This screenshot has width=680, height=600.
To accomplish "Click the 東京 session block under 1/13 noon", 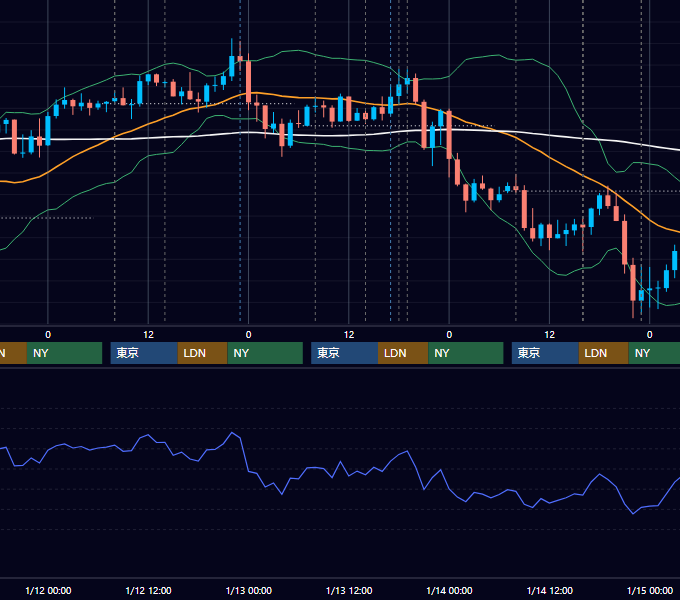I will pyautogui.click(x=344, y=353).
